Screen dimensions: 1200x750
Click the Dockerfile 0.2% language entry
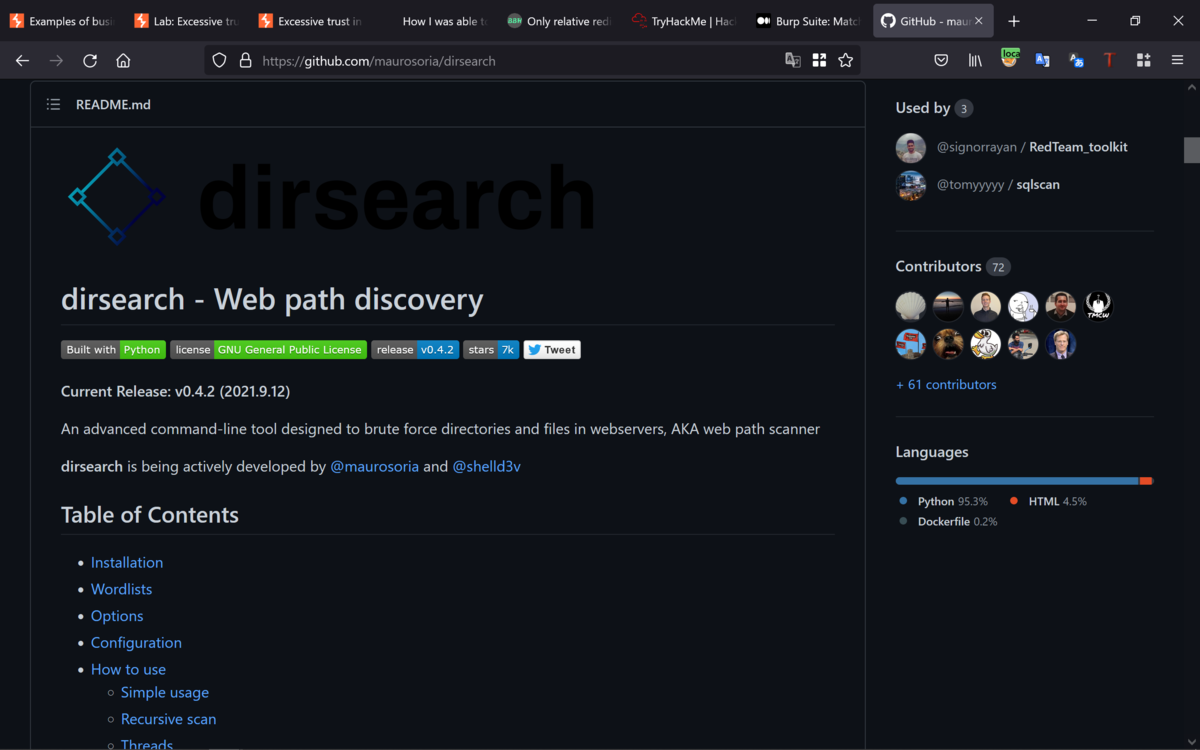948,522
